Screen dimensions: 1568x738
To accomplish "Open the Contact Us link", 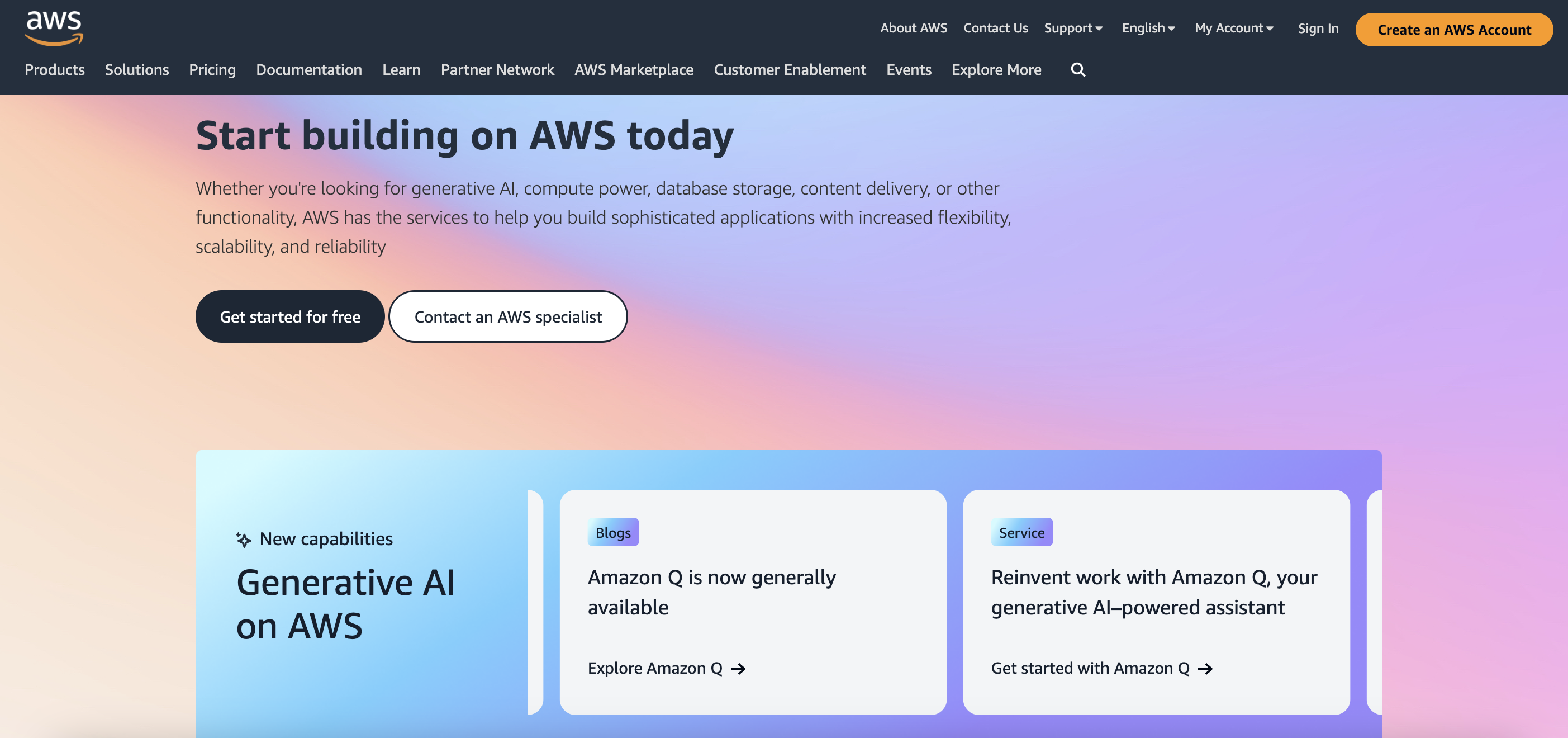I will coord(995,28).
